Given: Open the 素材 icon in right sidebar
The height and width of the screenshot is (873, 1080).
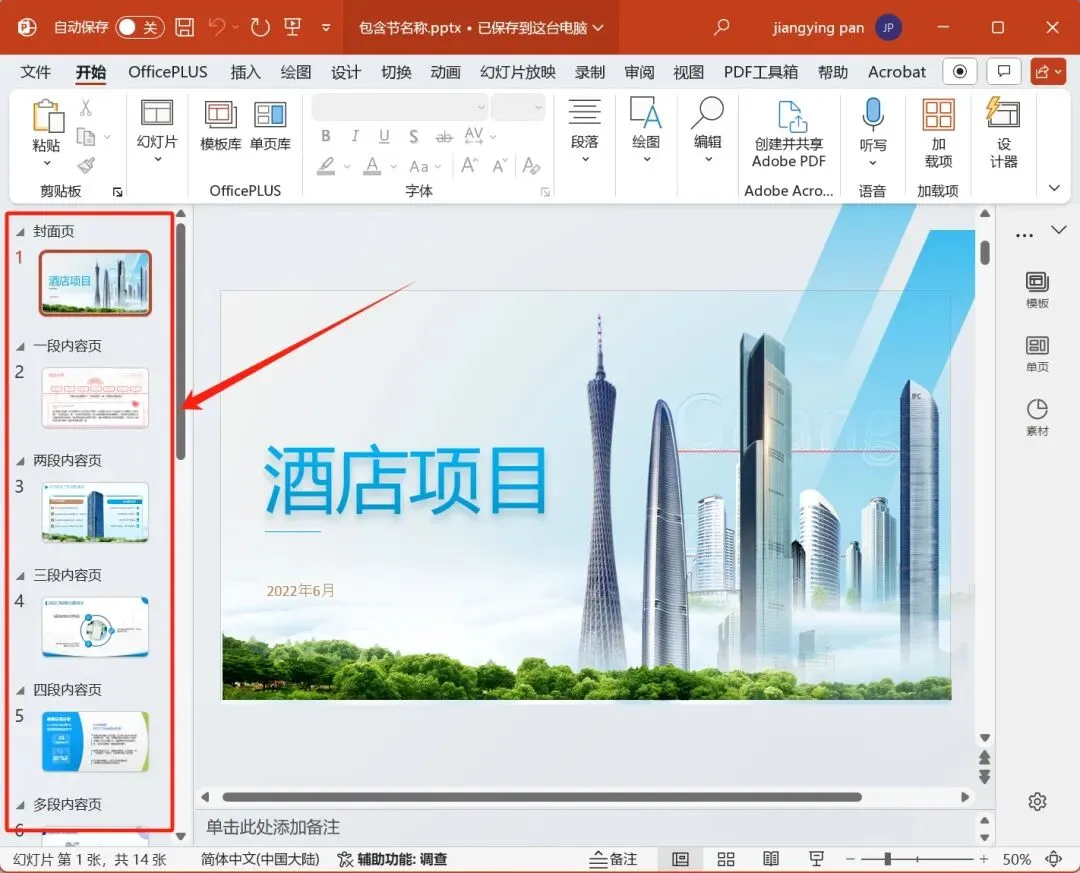Looking at the screenshot, I should click(x=1037, y=418).
